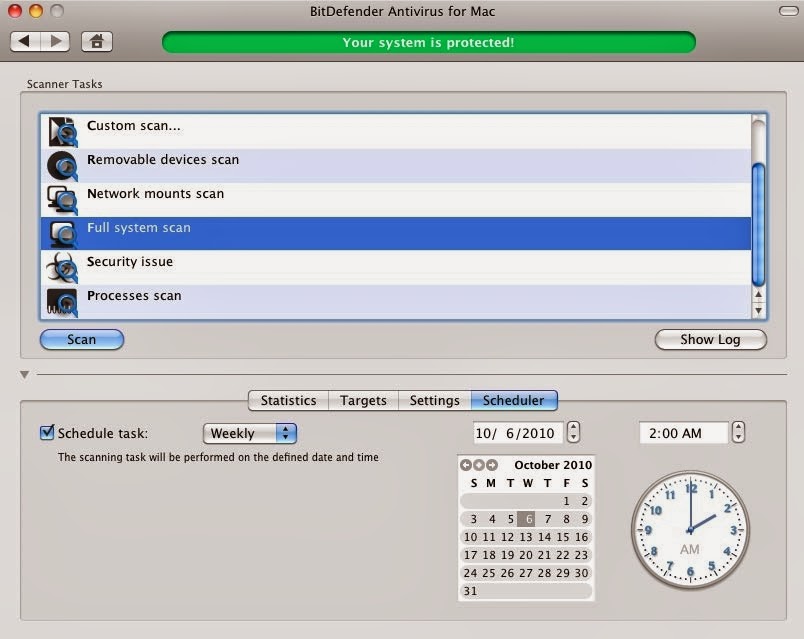The image size is (804, 639).
Task: Click the scrollbar down arrow in task list
Action: click(x=758, y=310)
